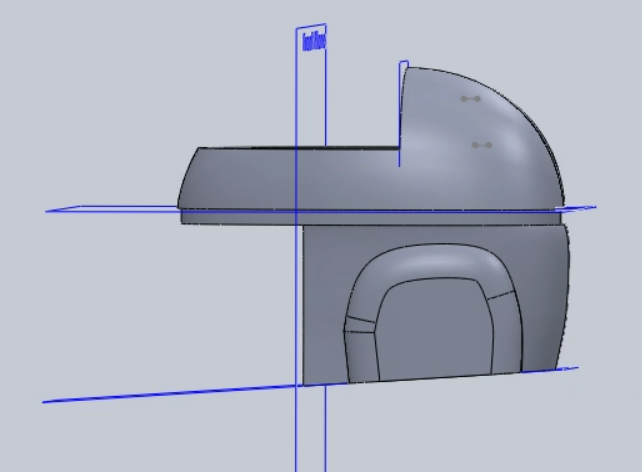The image size is (642, 472).
Task: Select the lower sketch relation icon on dome
Action: tap(482, 145)
